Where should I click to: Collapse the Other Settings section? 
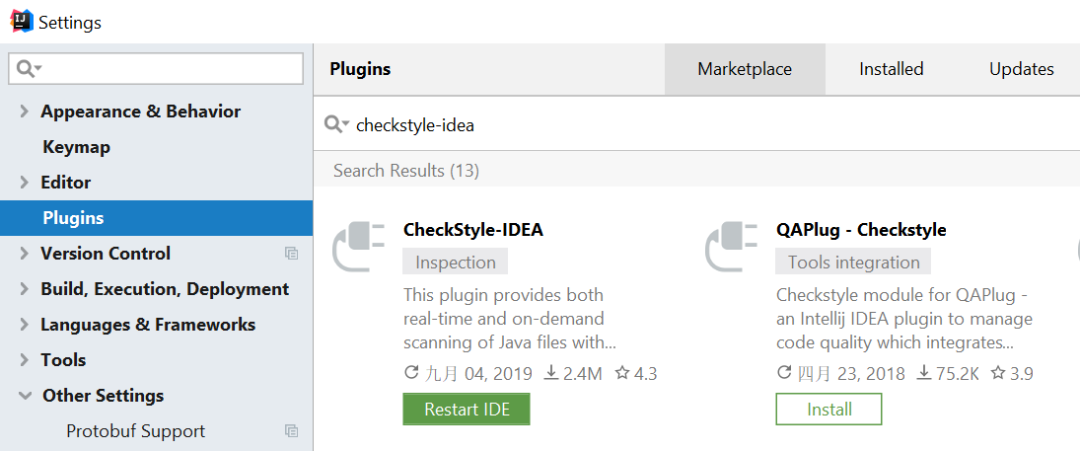[x=24, y=396]
